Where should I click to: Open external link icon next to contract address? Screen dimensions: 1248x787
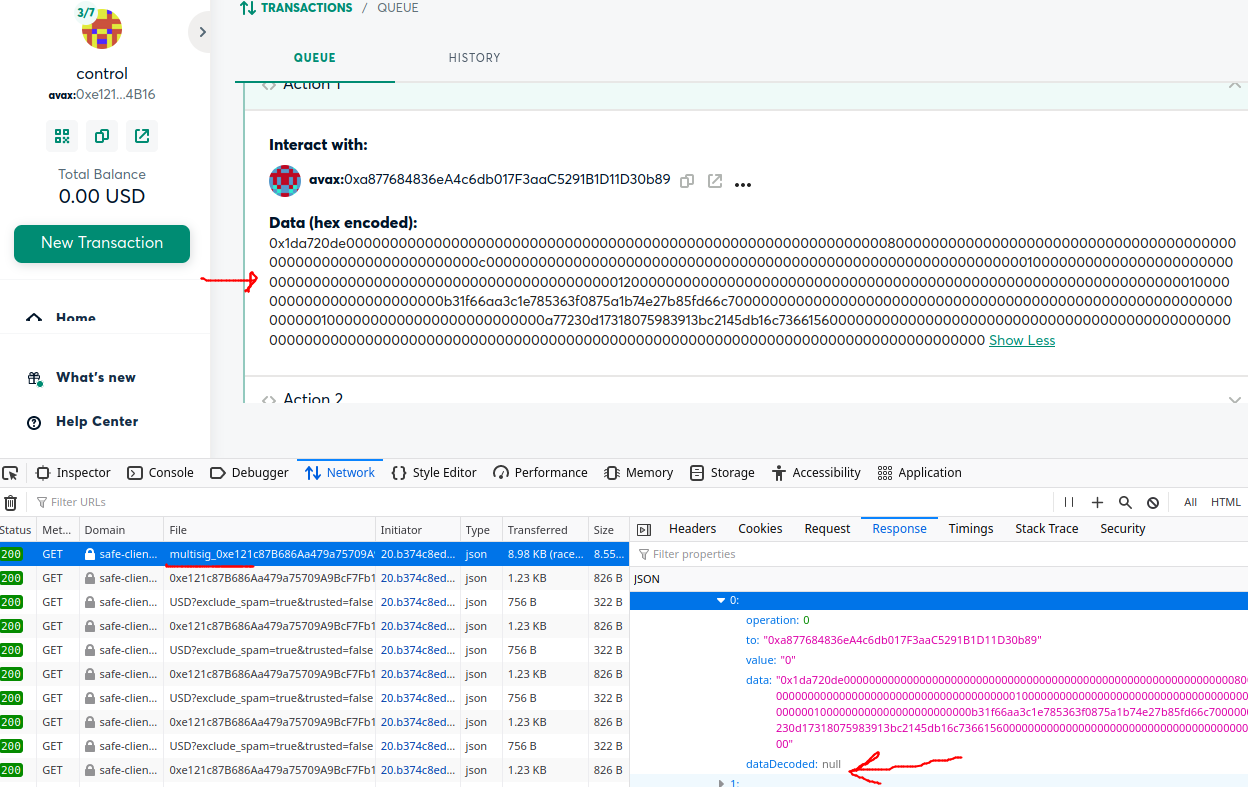click(x=714, y=182)
